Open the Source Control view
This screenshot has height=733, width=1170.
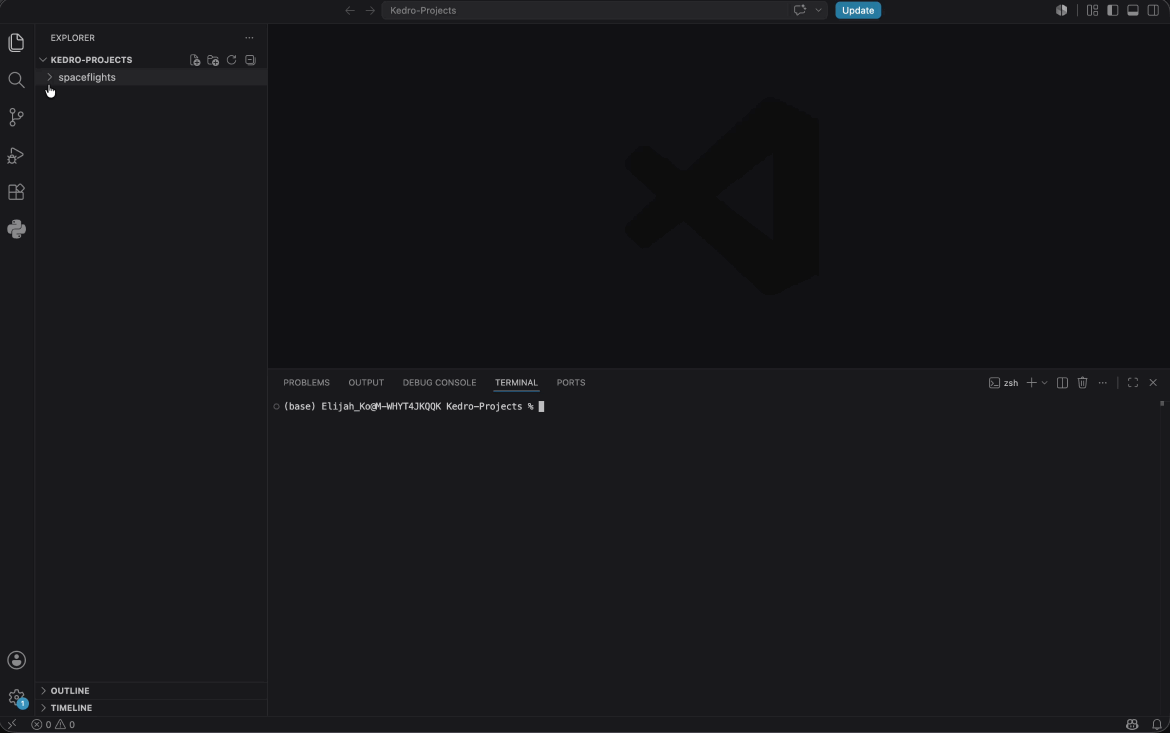pyautogui.click(x=16, y=117)
